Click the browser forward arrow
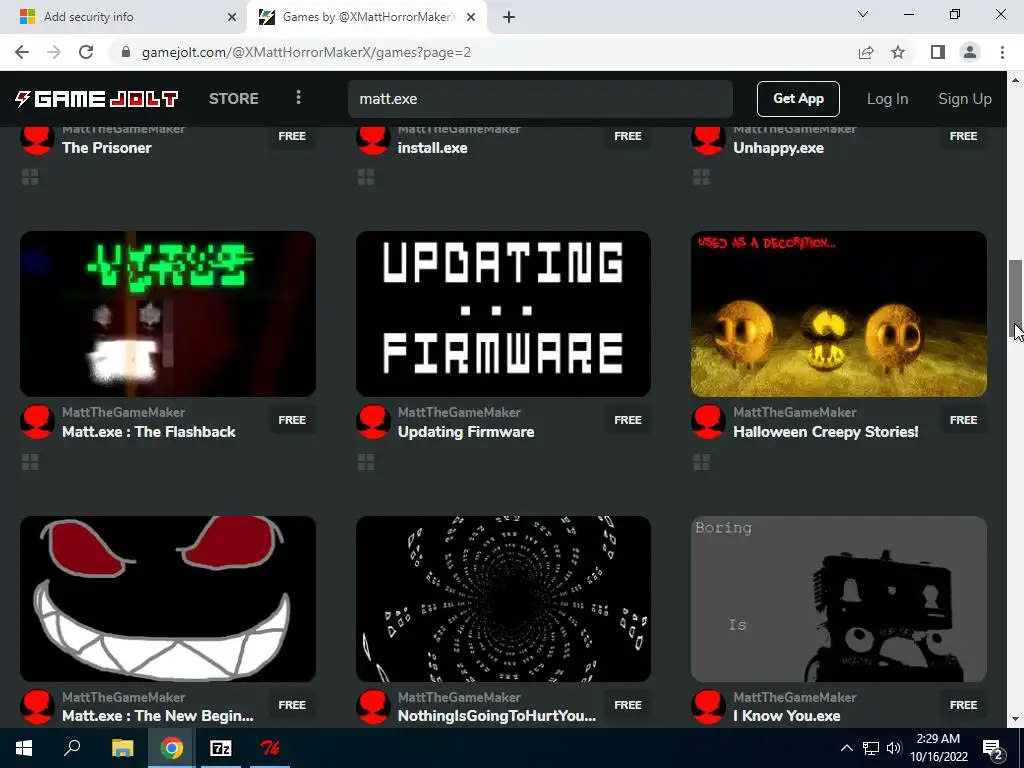Image resolution: width=1024 pixels, height=768 pixels. (x=54, y=52)
